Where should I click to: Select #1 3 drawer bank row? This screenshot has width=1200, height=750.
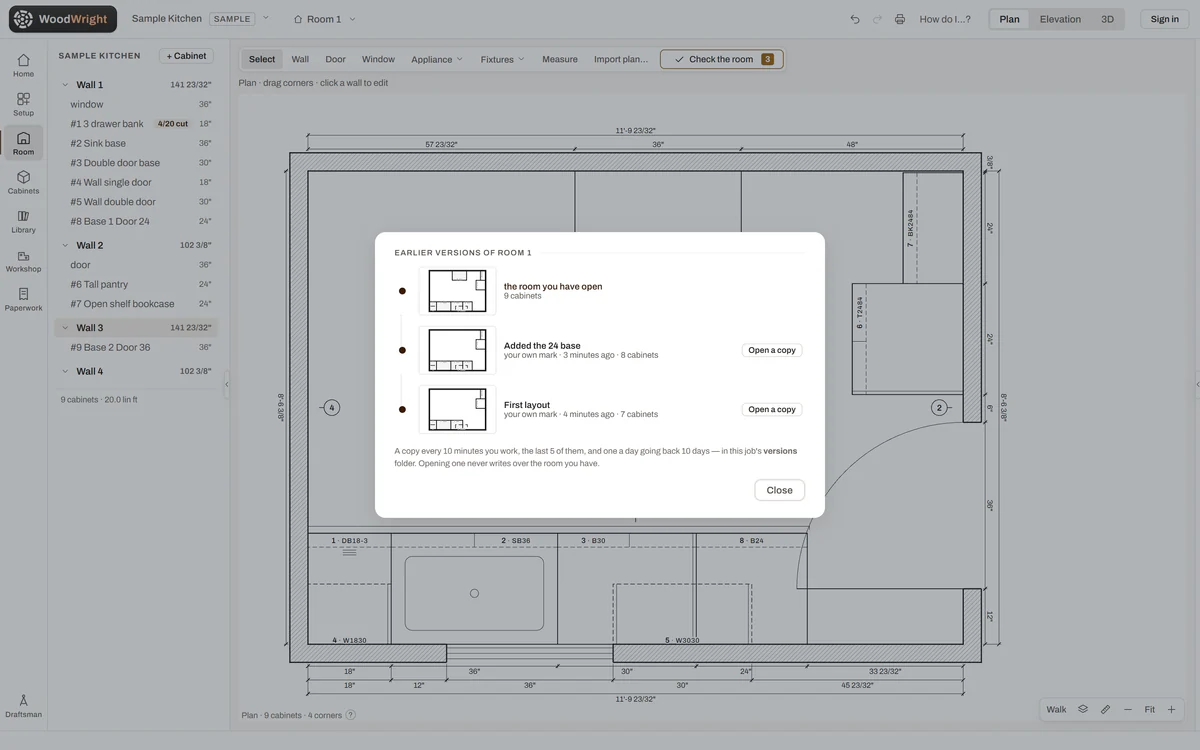tap(135, 124)
